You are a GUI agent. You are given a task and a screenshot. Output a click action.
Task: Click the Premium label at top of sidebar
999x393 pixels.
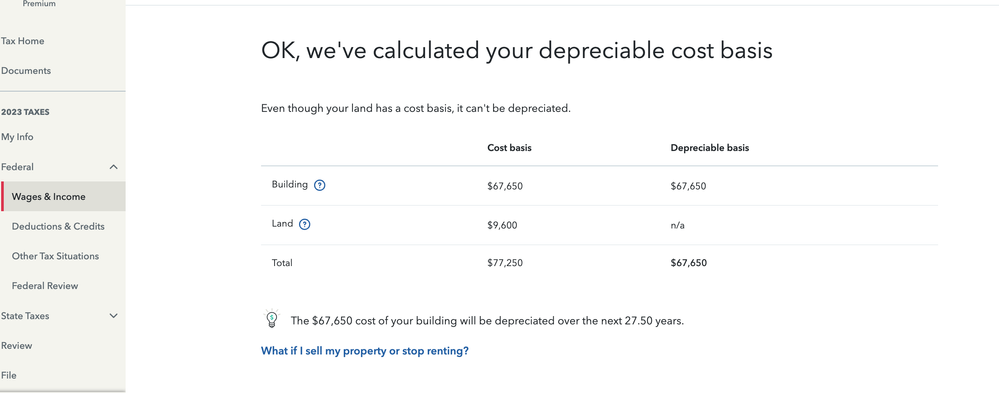[39, 4]
